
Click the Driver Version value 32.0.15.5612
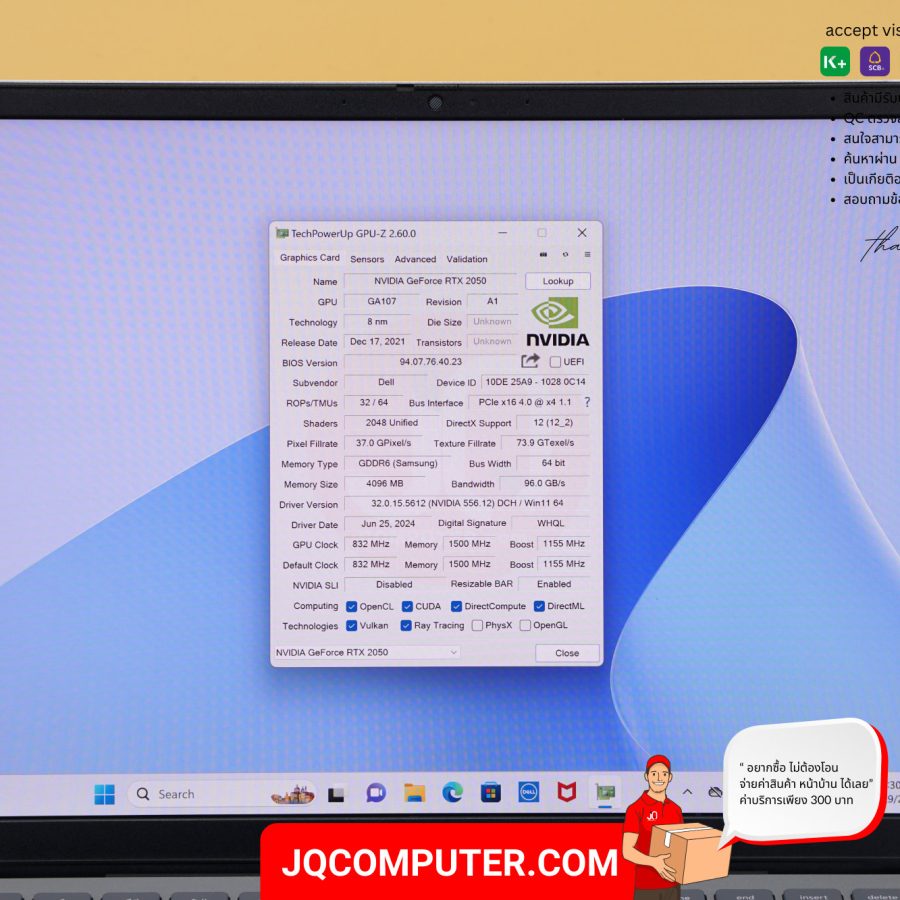tap(467, 503)
